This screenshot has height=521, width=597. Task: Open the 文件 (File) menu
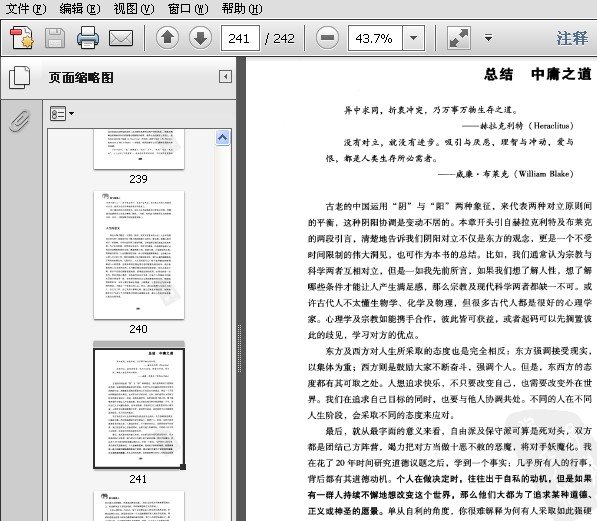pos(26,8)
